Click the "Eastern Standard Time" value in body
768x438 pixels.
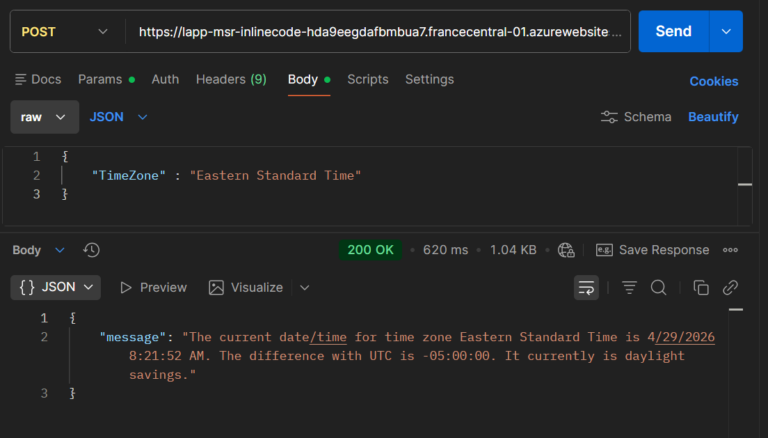tap(275, 175)
